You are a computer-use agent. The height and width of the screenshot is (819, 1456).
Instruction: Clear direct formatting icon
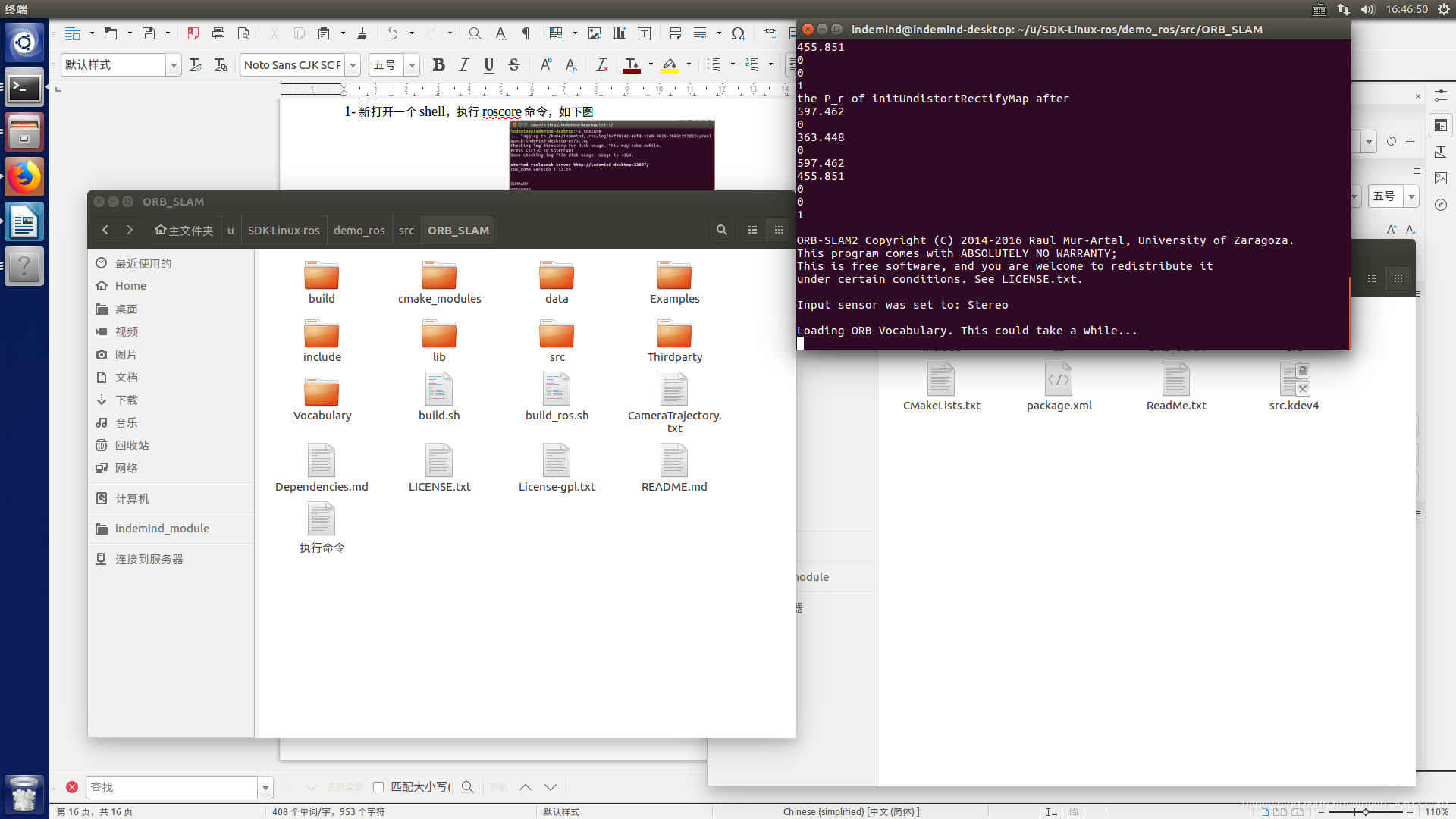tap(602, 65)
